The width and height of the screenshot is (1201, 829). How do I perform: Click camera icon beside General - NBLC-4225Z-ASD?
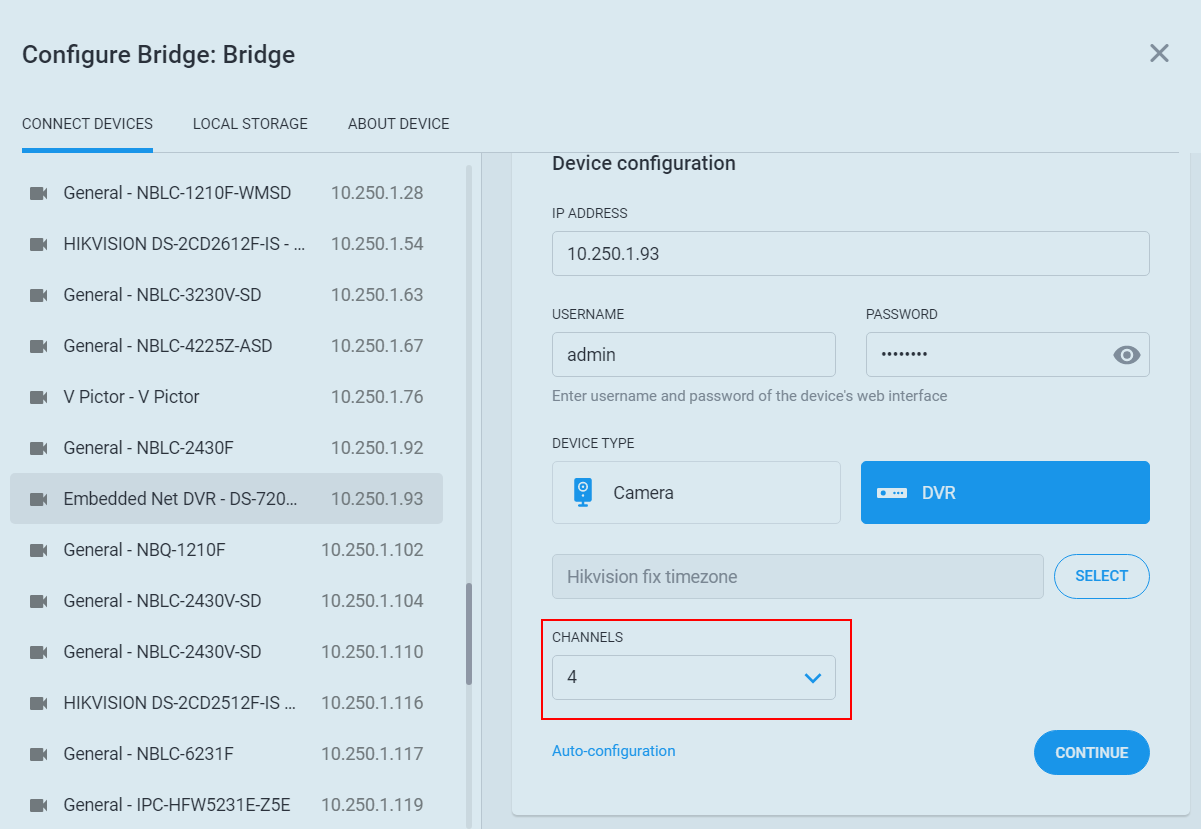39,346
